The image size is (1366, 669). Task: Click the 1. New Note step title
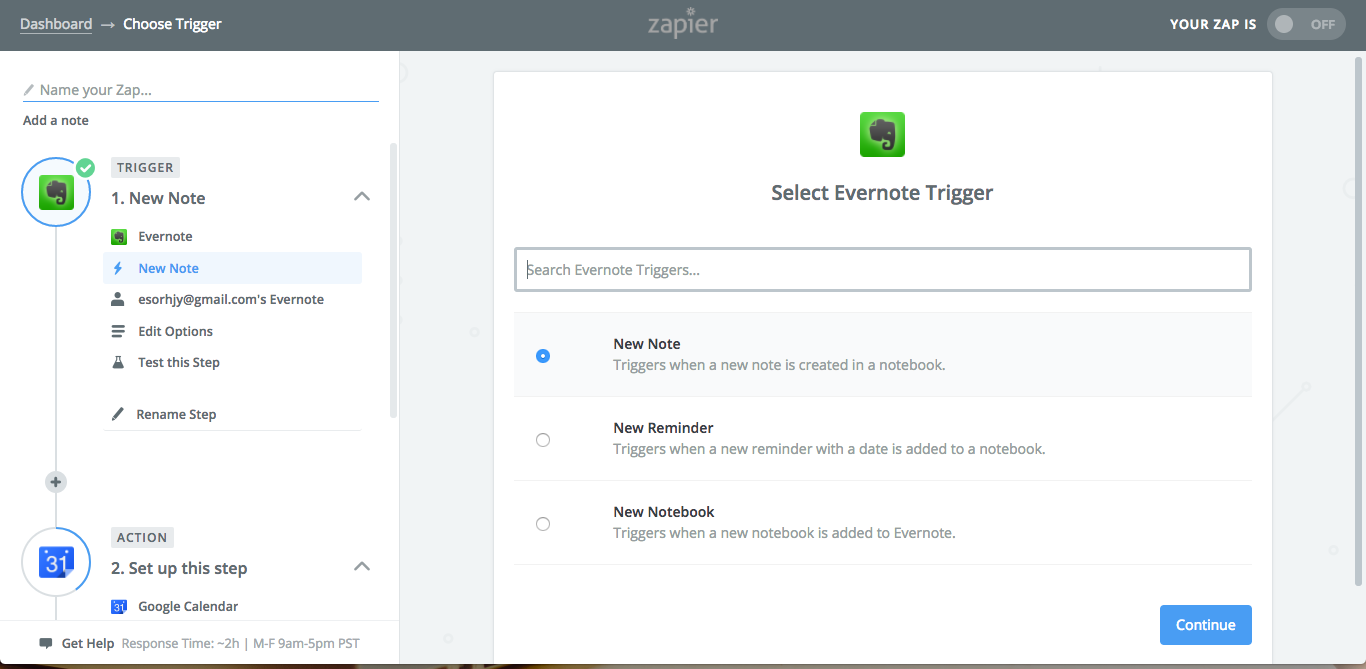[x=158, y=198]
